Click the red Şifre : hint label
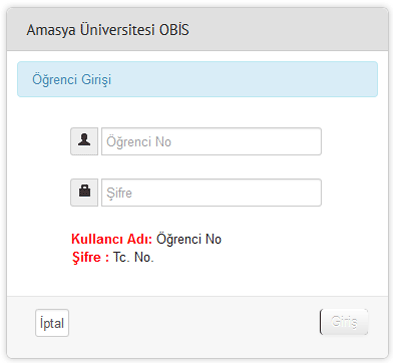The height and width of the screenshot is (363, 393). 91,257
